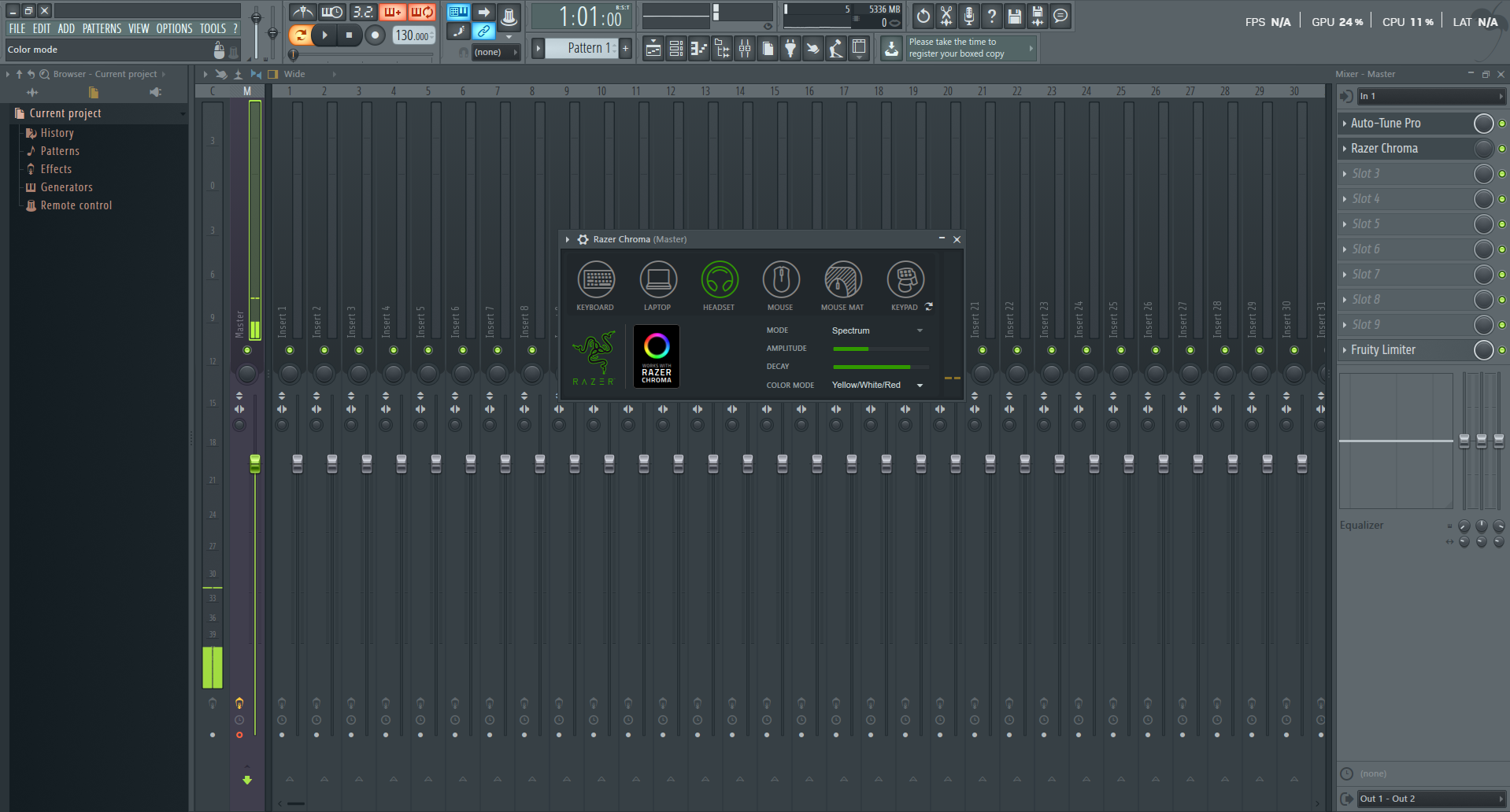Open the Mode dropdown showing Spectrum
This screenshot has width=1510, height=812.
click(x=878, y=330)
